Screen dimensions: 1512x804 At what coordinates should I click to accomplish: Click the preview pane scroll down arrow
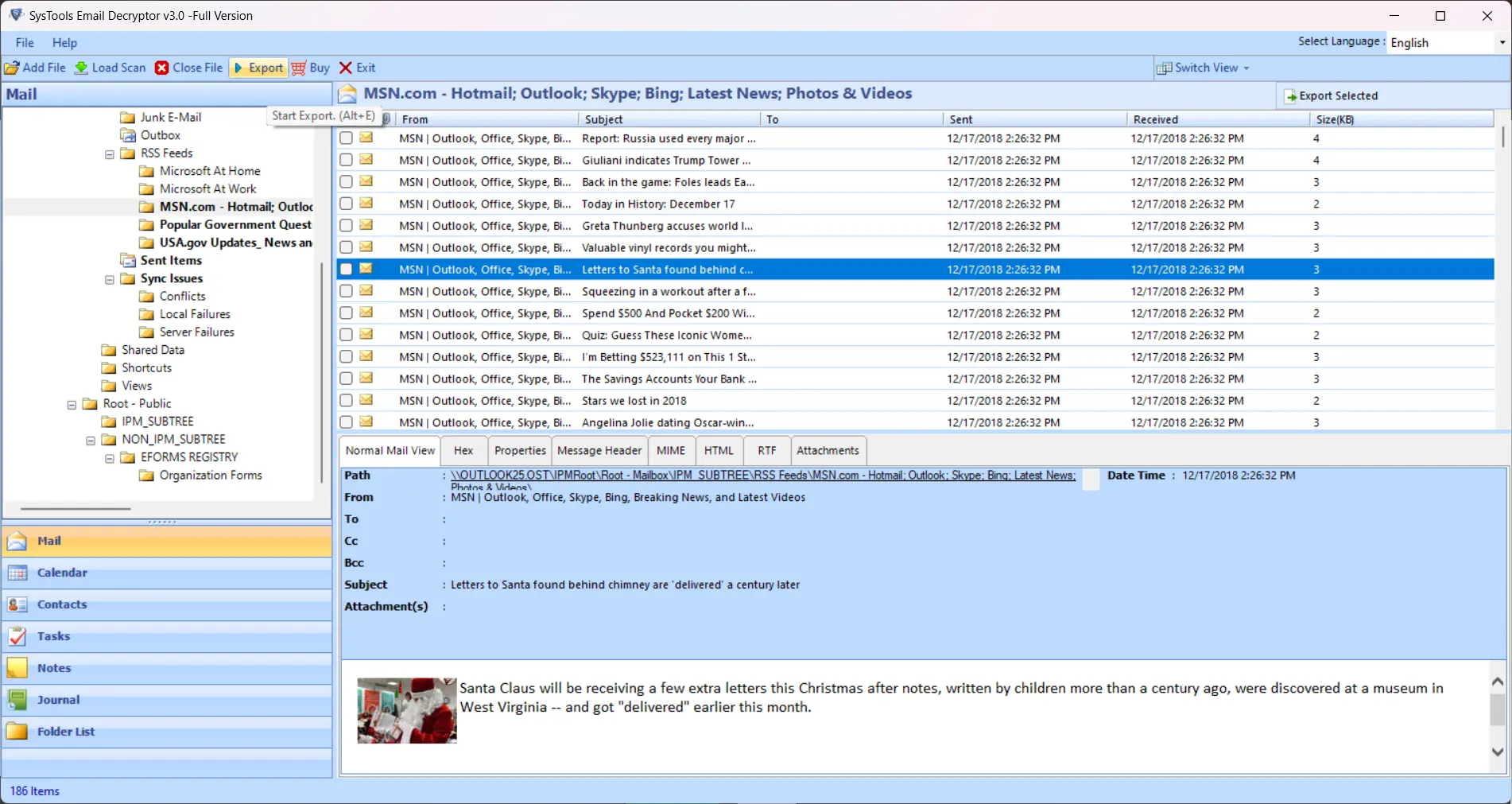point(1498,752)
